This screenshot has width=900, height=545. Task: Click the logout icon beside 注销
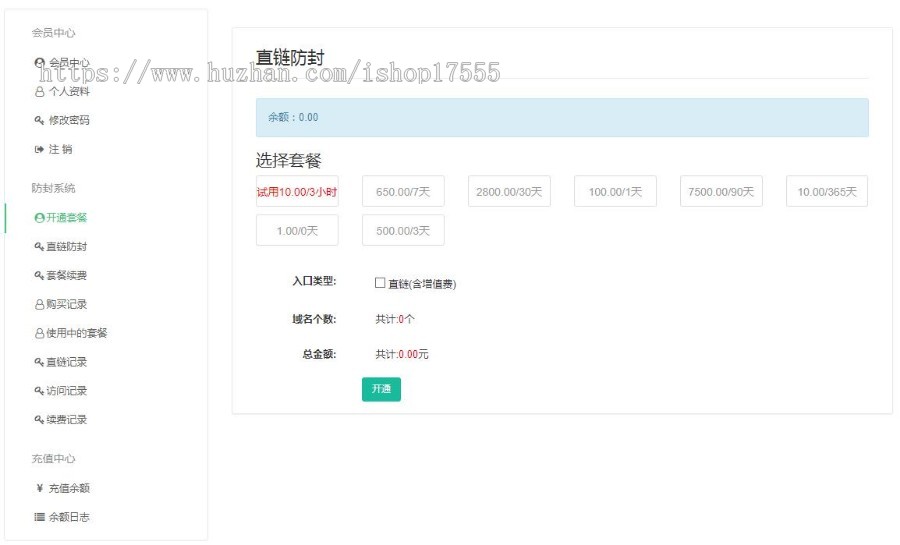tap(39, 149)
